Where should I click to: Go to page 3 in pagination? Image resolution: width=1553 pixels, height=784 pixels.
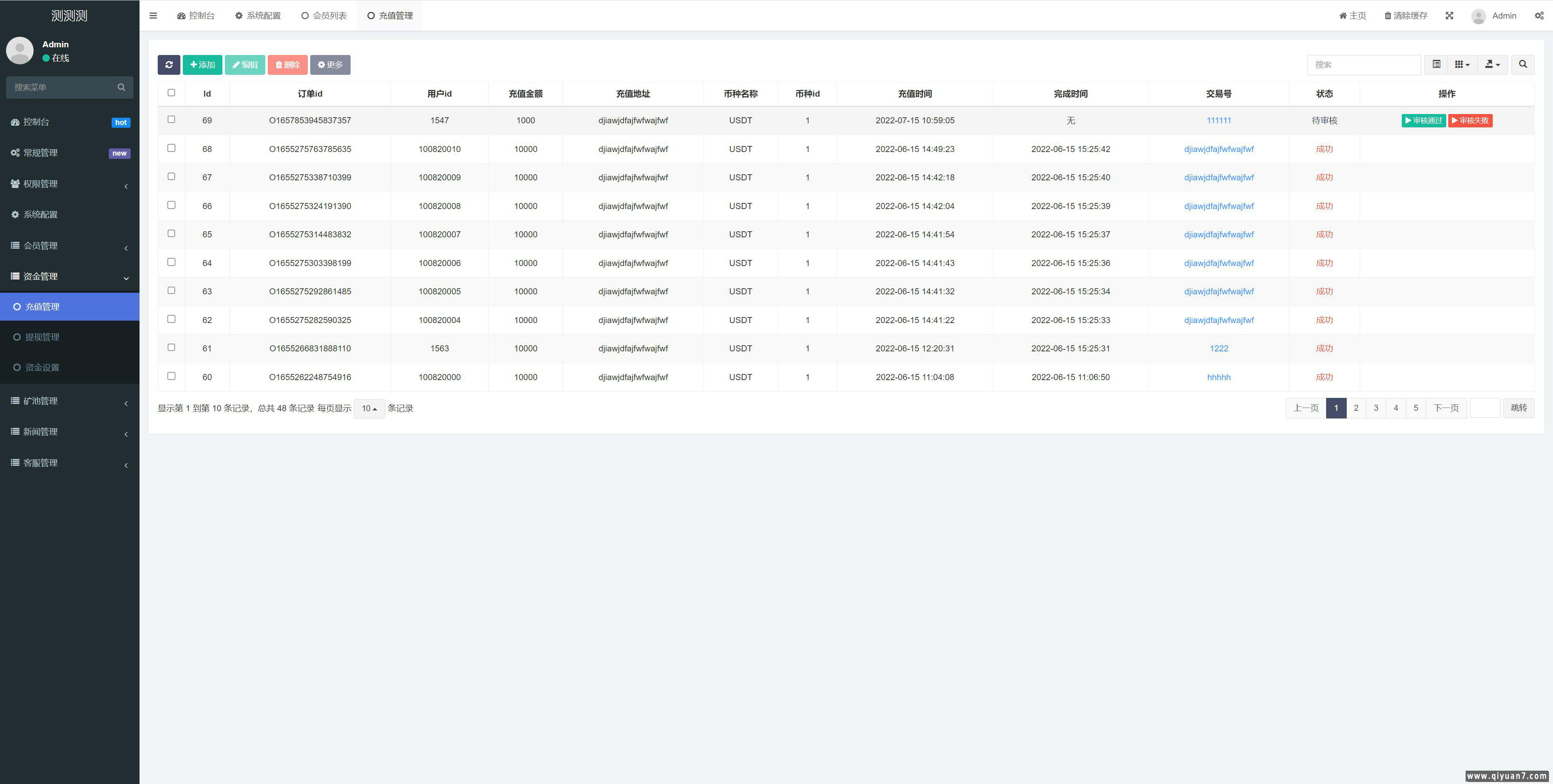tap(1376, 408)
